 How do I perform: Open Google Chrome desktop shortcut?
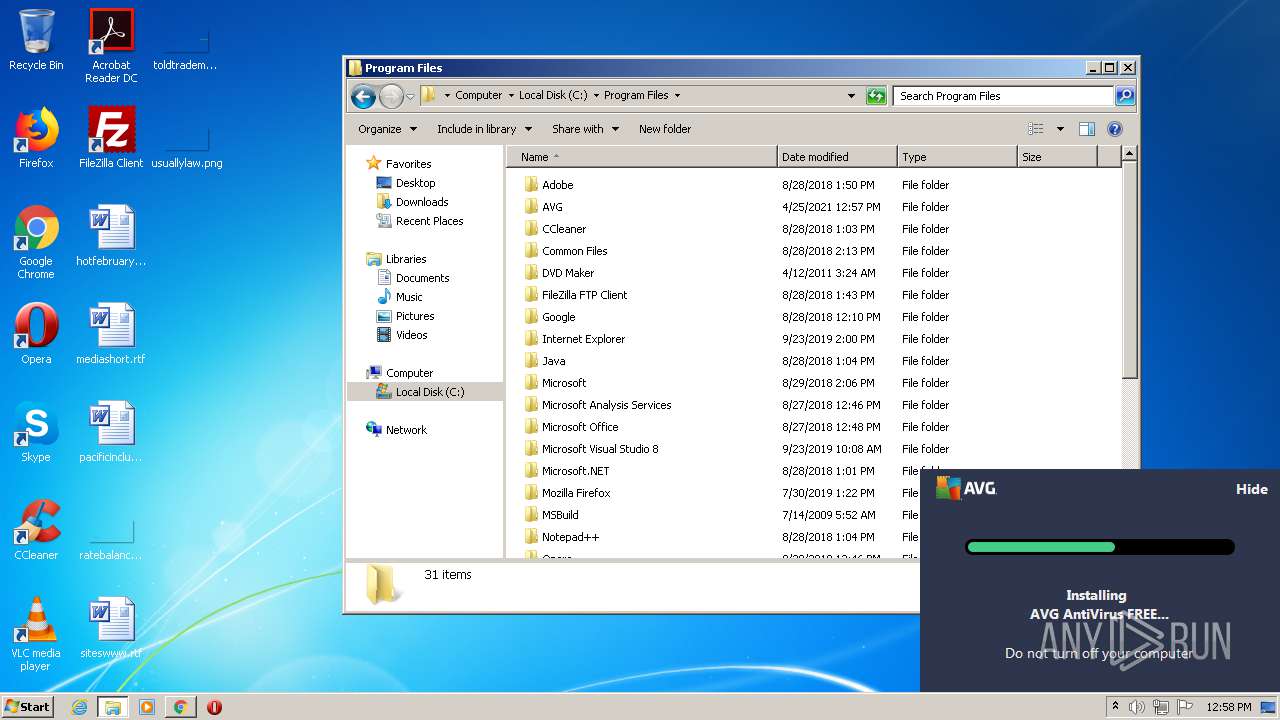tap(36, 242)
